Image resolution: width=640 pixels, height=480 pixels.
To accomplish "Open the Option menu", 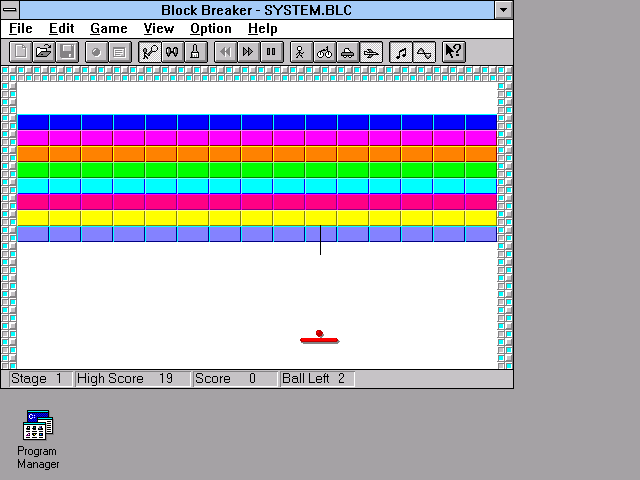I will click(x=210, y=29).
